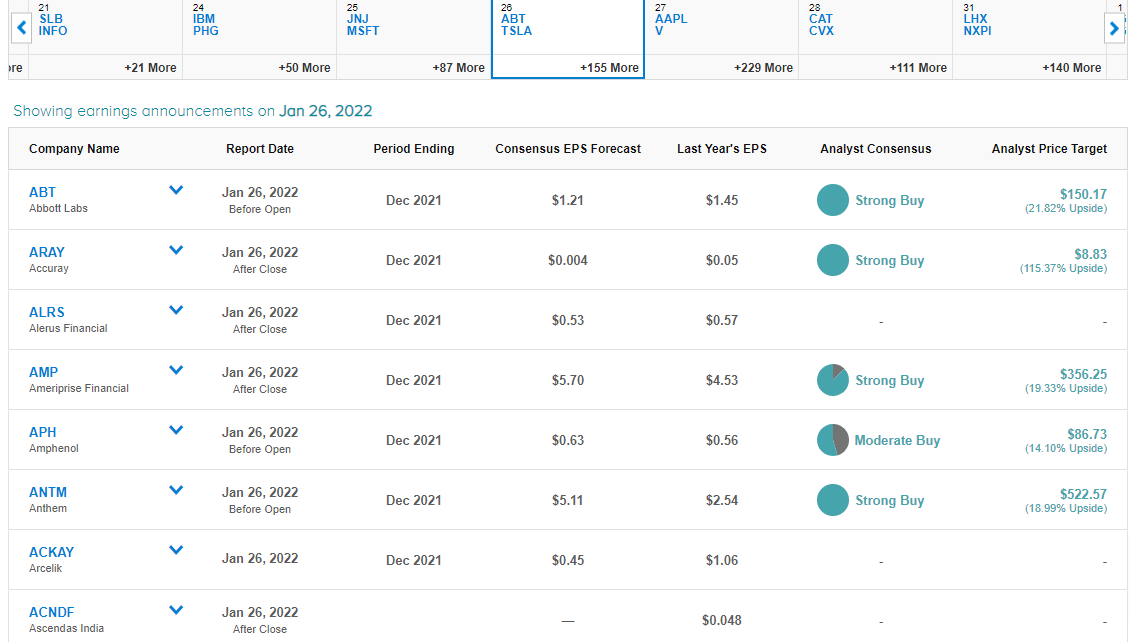
Task: Click ARAY's analyst consensus pie icon
Action: (x=832, y=260)
